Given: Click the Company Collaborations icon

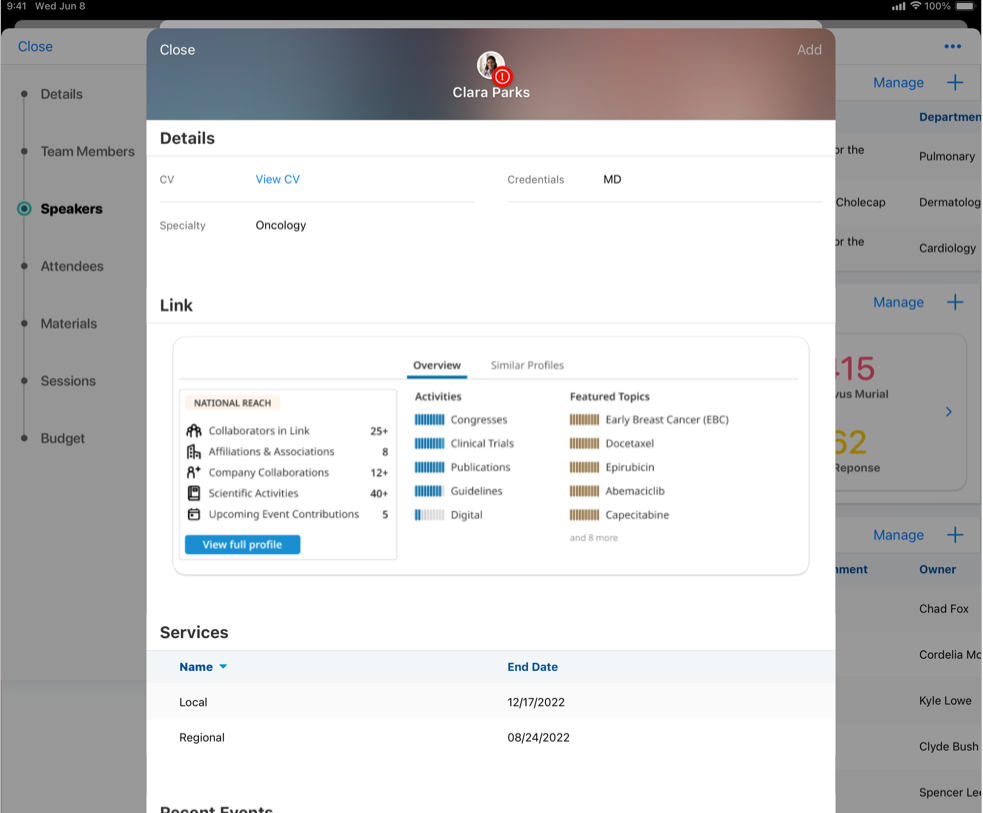Looking at the screenshot, I should click(194, 473).
